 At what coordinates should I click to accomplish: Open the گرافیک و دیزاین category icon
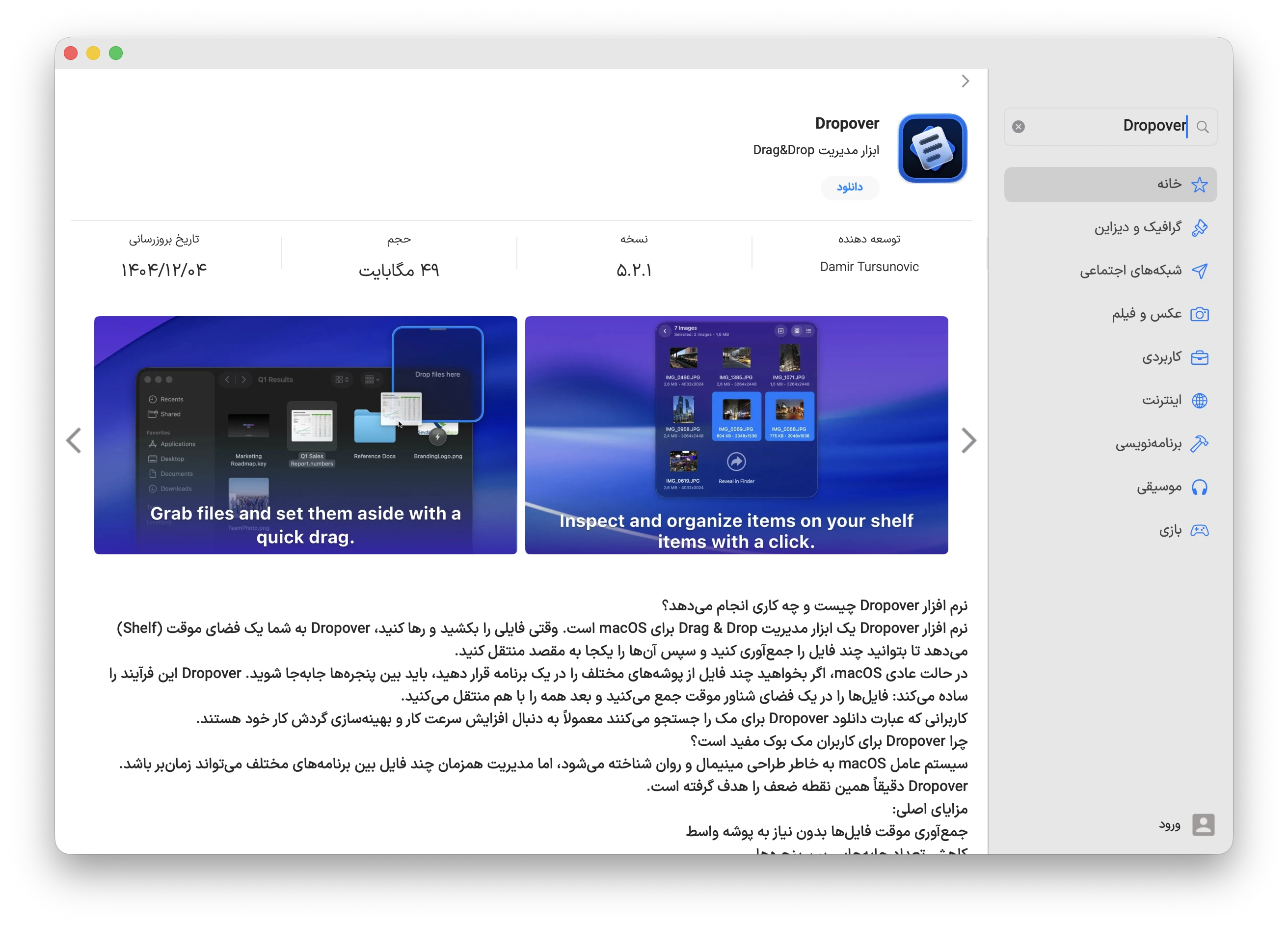point(1201,227)
